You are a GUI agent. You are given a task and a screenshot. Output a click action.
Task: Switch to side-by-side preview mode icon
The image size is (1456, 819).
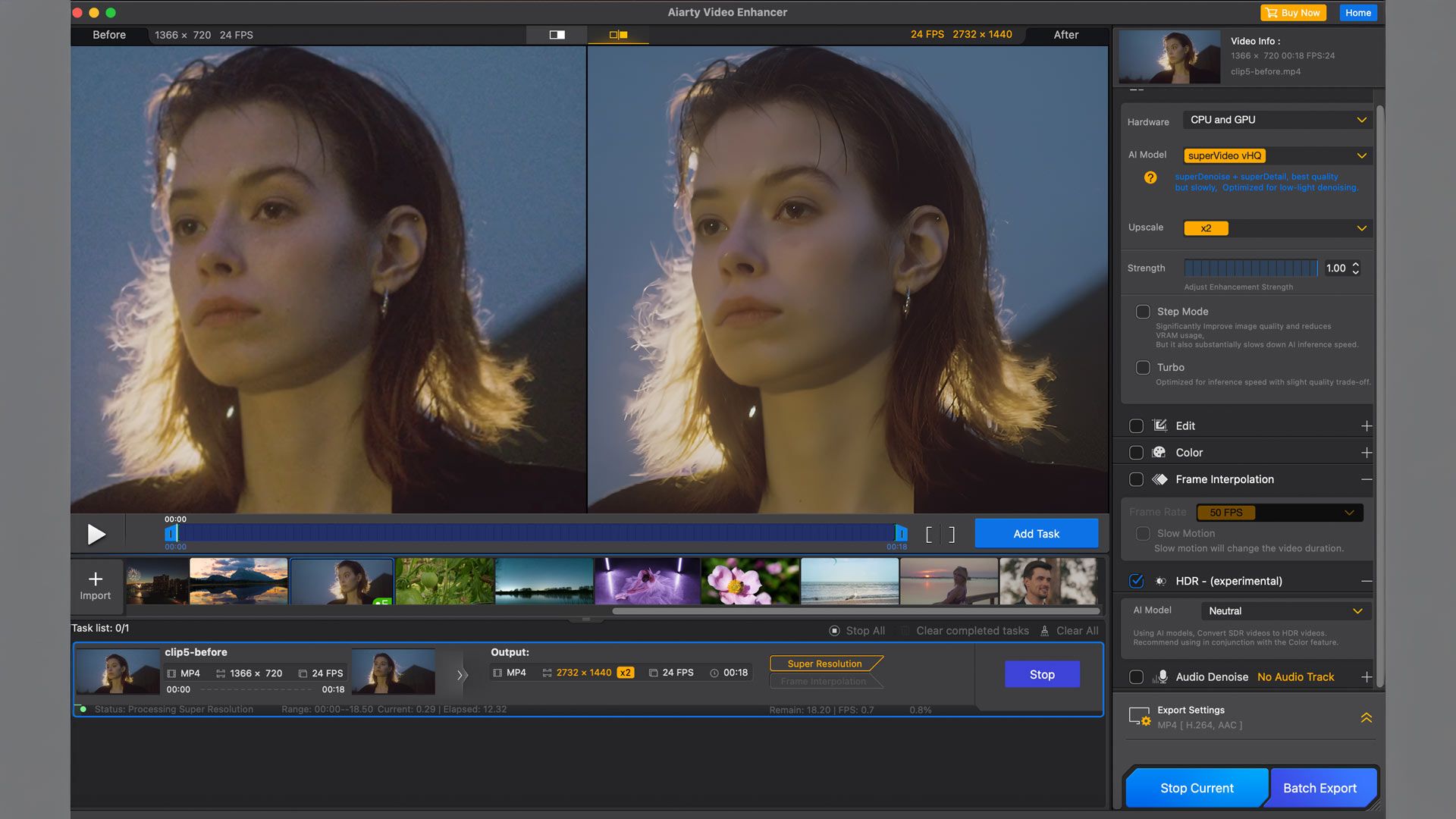click(618, 34)
